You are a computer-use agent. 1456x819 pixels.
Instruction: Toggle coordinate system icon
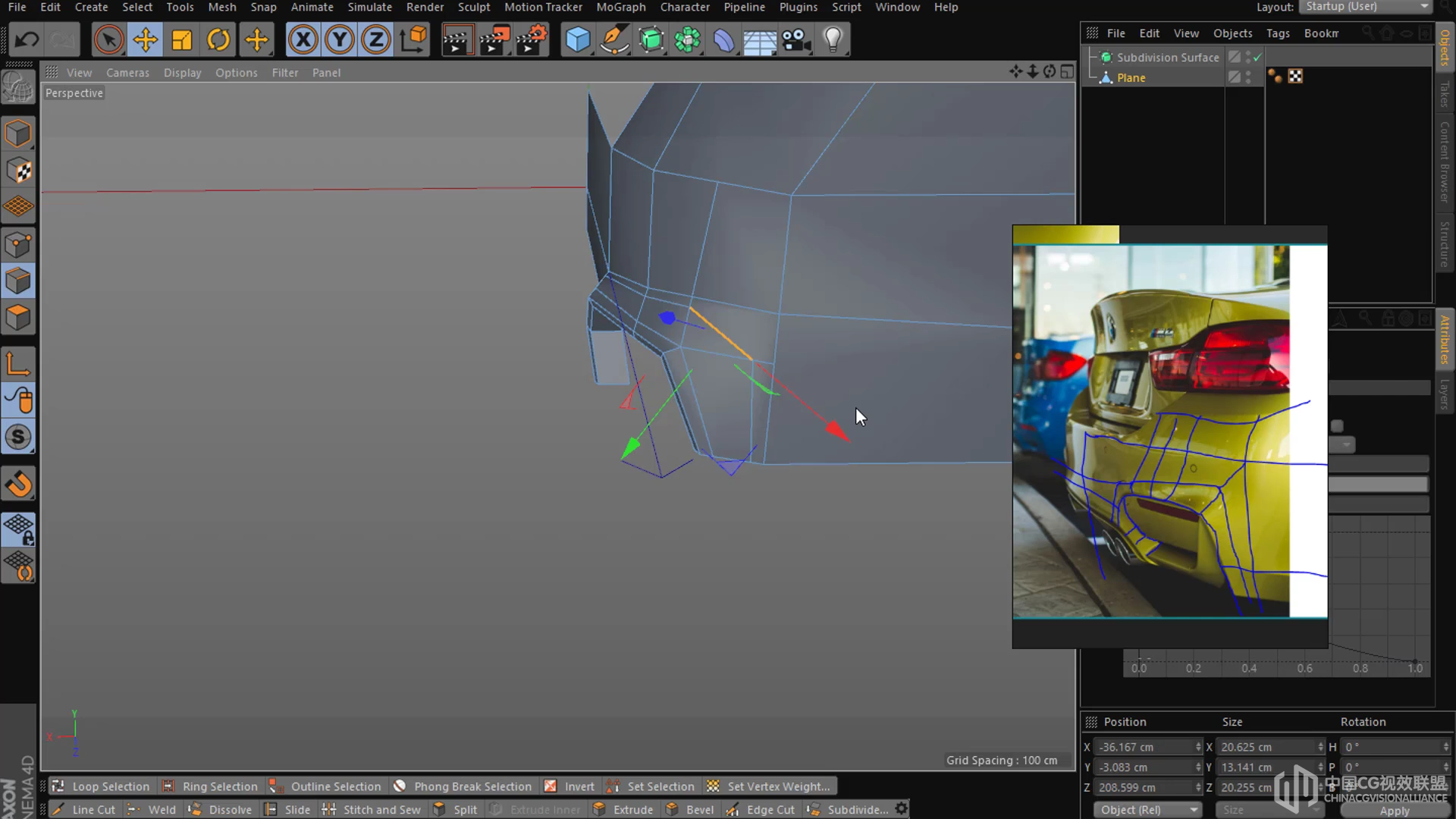click(x=413, y=39)
